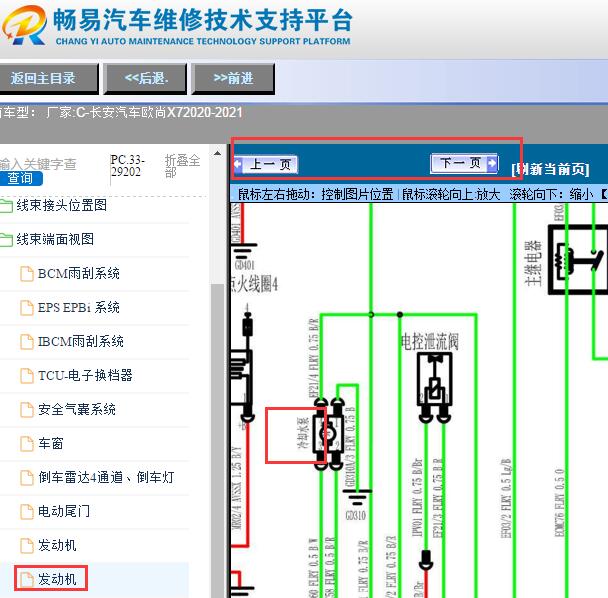This screenshot has height=598, width=608.
Task: Click file icon beside 安全气囊系统
Action: [27, 410]
